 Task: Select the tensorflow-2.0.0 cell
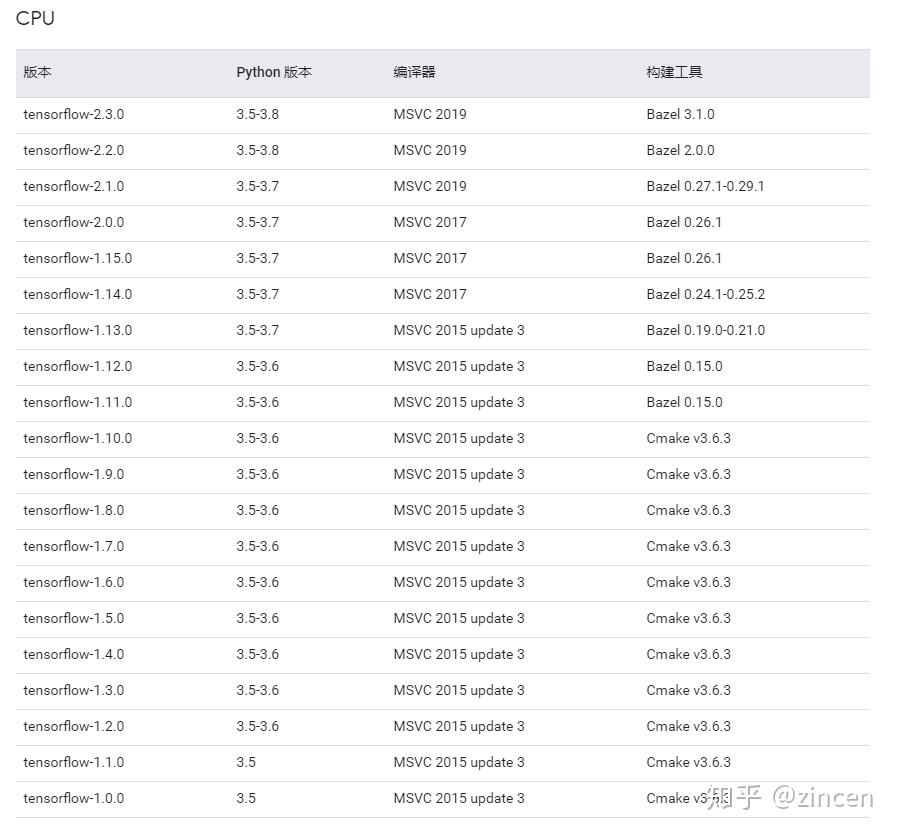tap(74, 223)
